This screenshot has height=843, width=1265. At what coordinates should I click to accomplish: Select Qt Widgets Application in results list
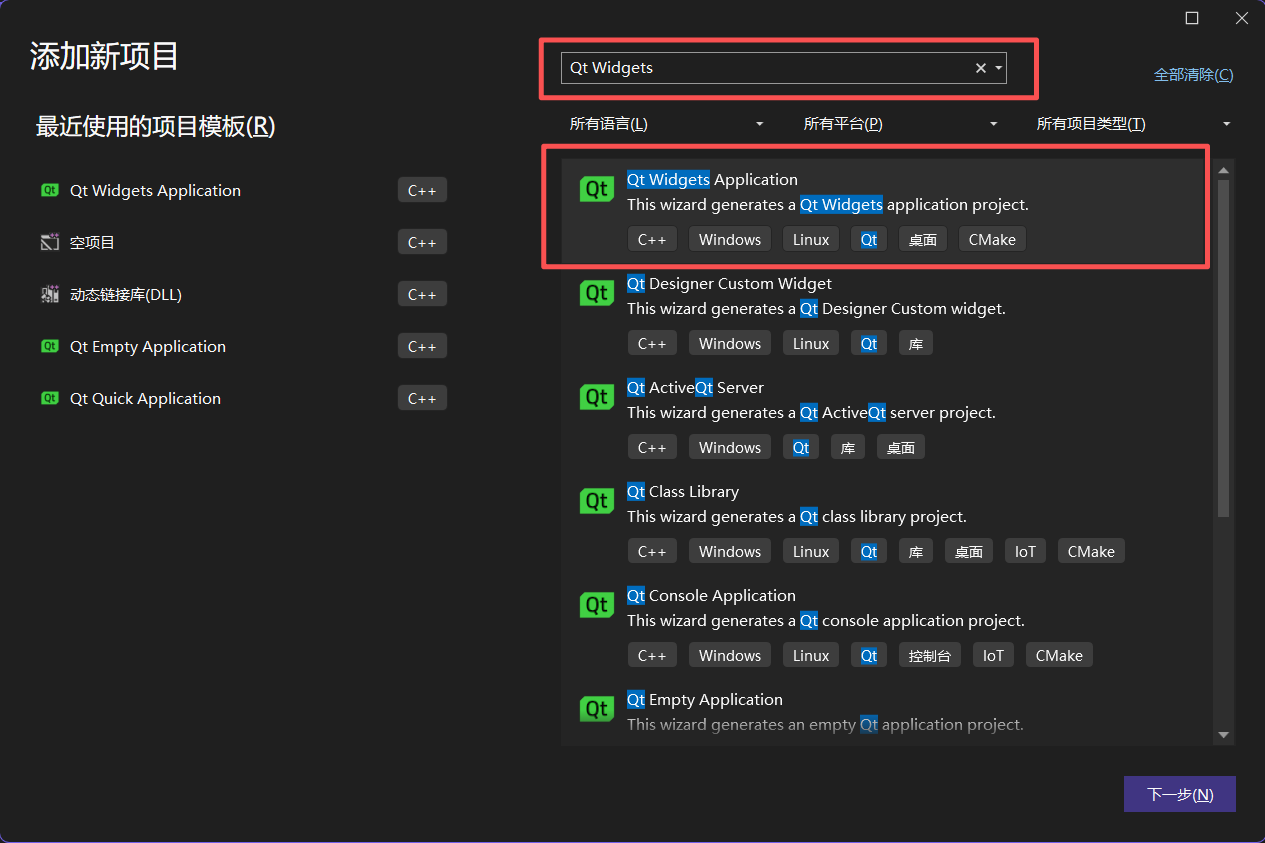[885, 211]
